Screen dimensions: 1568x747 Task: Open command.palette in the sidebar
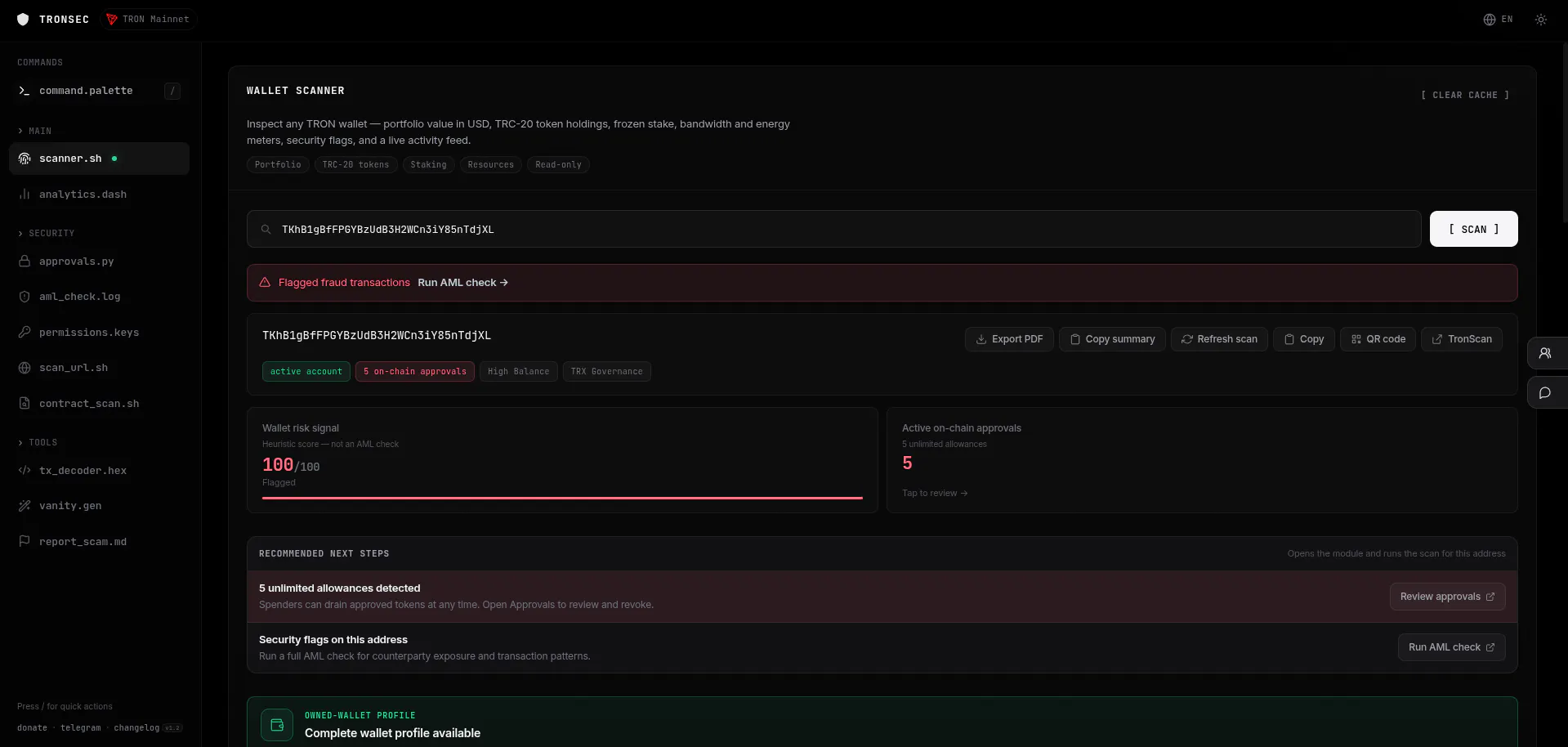click(x=99, y=91)
